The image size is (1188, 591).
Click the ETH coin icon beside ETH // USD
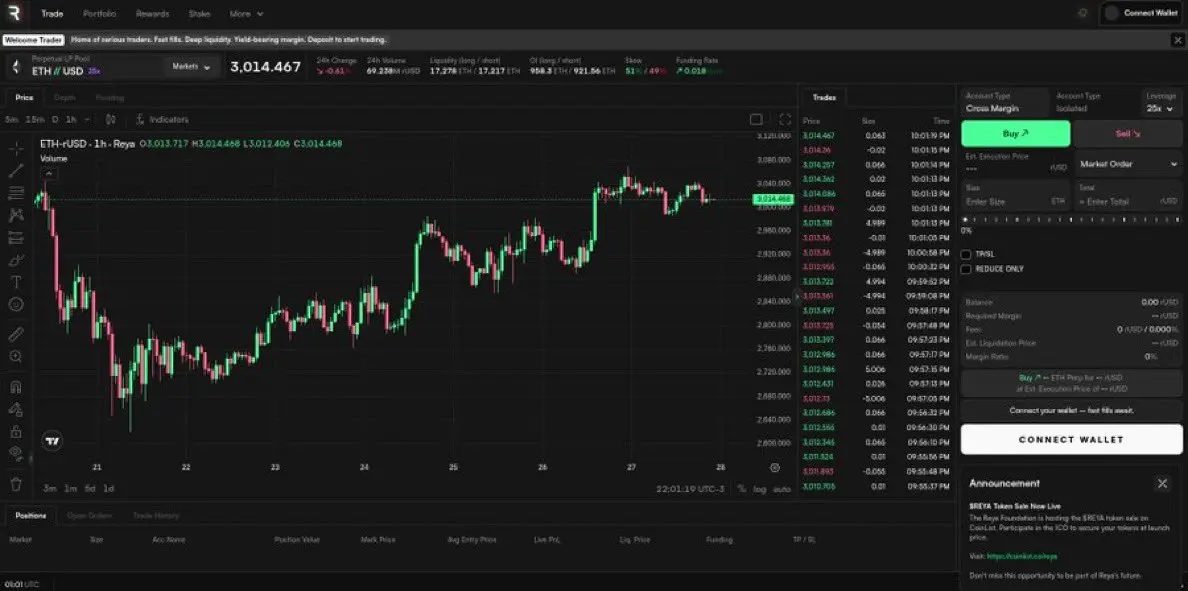tap(16, 67)
